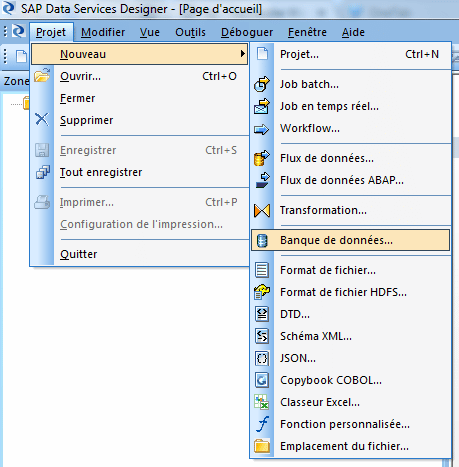The width and height of the screenshot is (459, 467).
Task: Click the Flux de données icon
Action: (262, 158)
